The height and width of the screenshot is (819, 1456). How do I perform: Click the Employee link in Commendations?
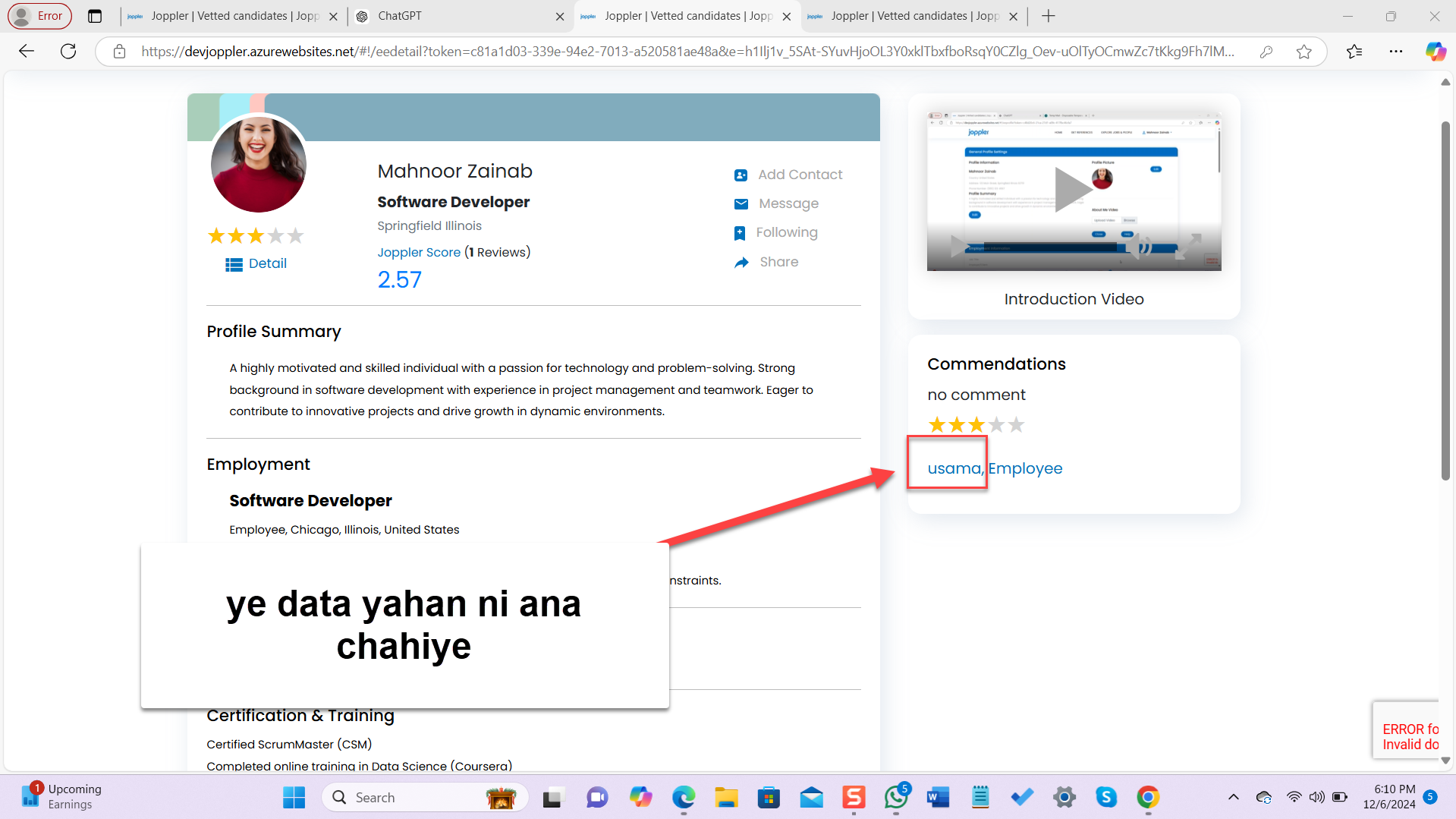pos(1025,468)
